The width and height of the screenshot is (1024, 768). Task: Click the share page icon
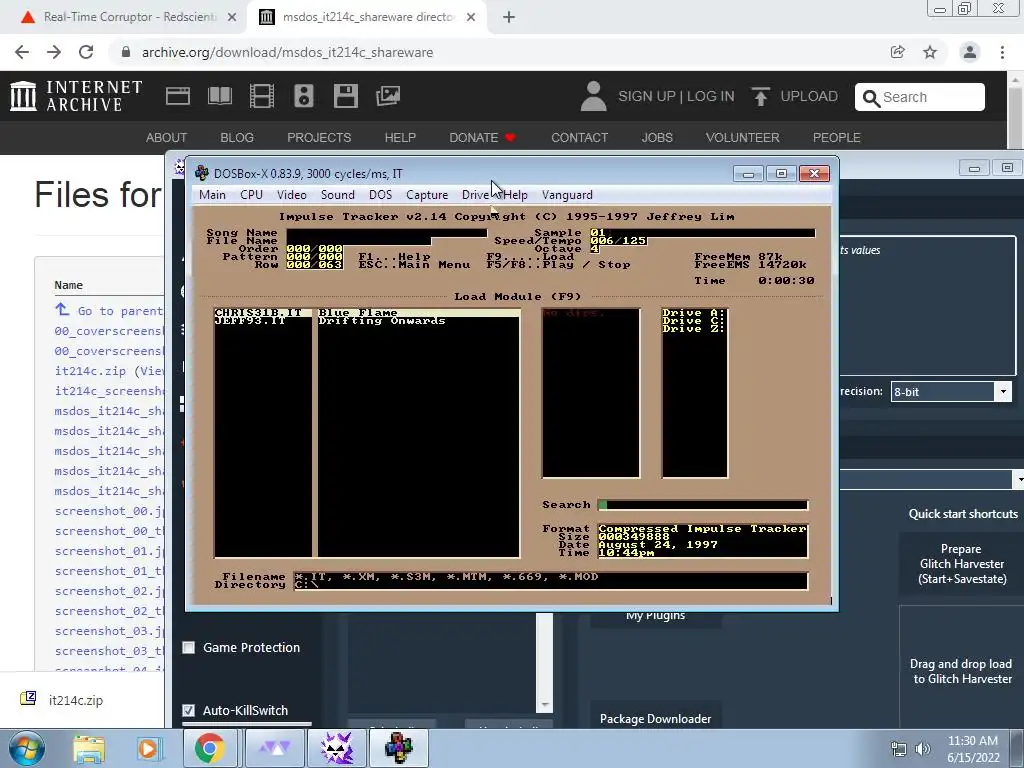coord(897,52)
